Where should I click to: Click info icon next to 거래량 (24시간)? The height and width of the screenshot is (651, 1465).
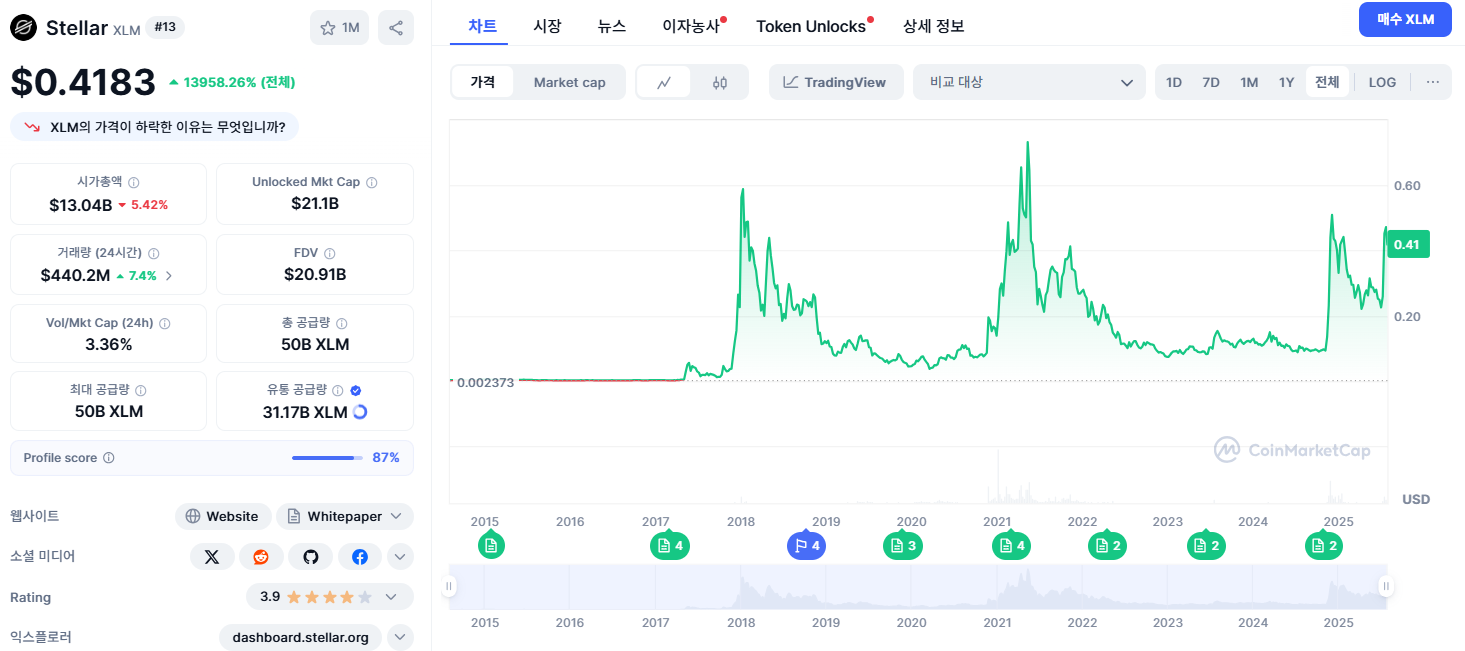click(x=154, y=254)
